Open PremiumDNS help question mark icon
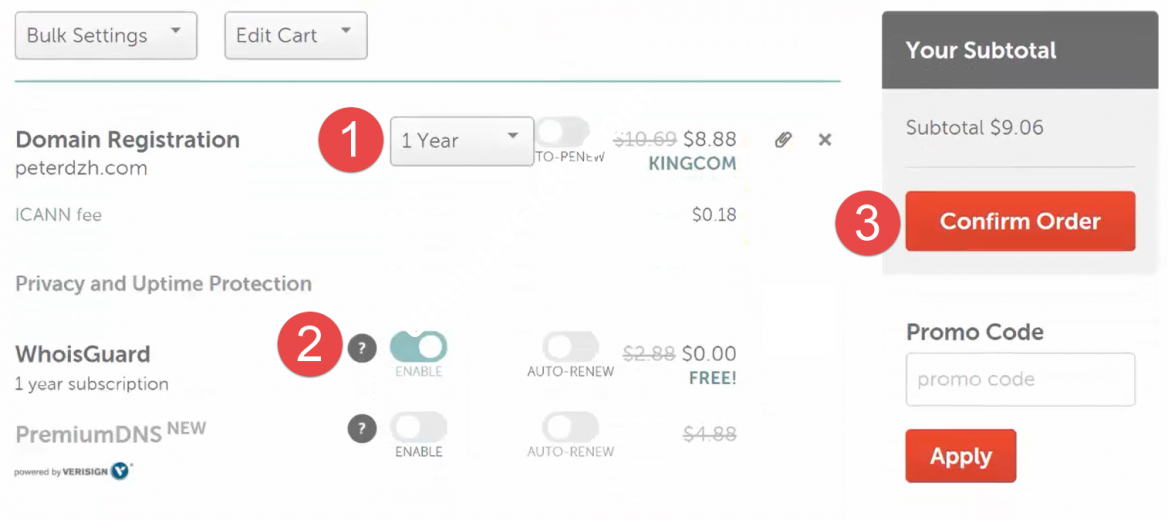Image resolution: width=1168 pixels, height=520 pixels. click(362, 429)
